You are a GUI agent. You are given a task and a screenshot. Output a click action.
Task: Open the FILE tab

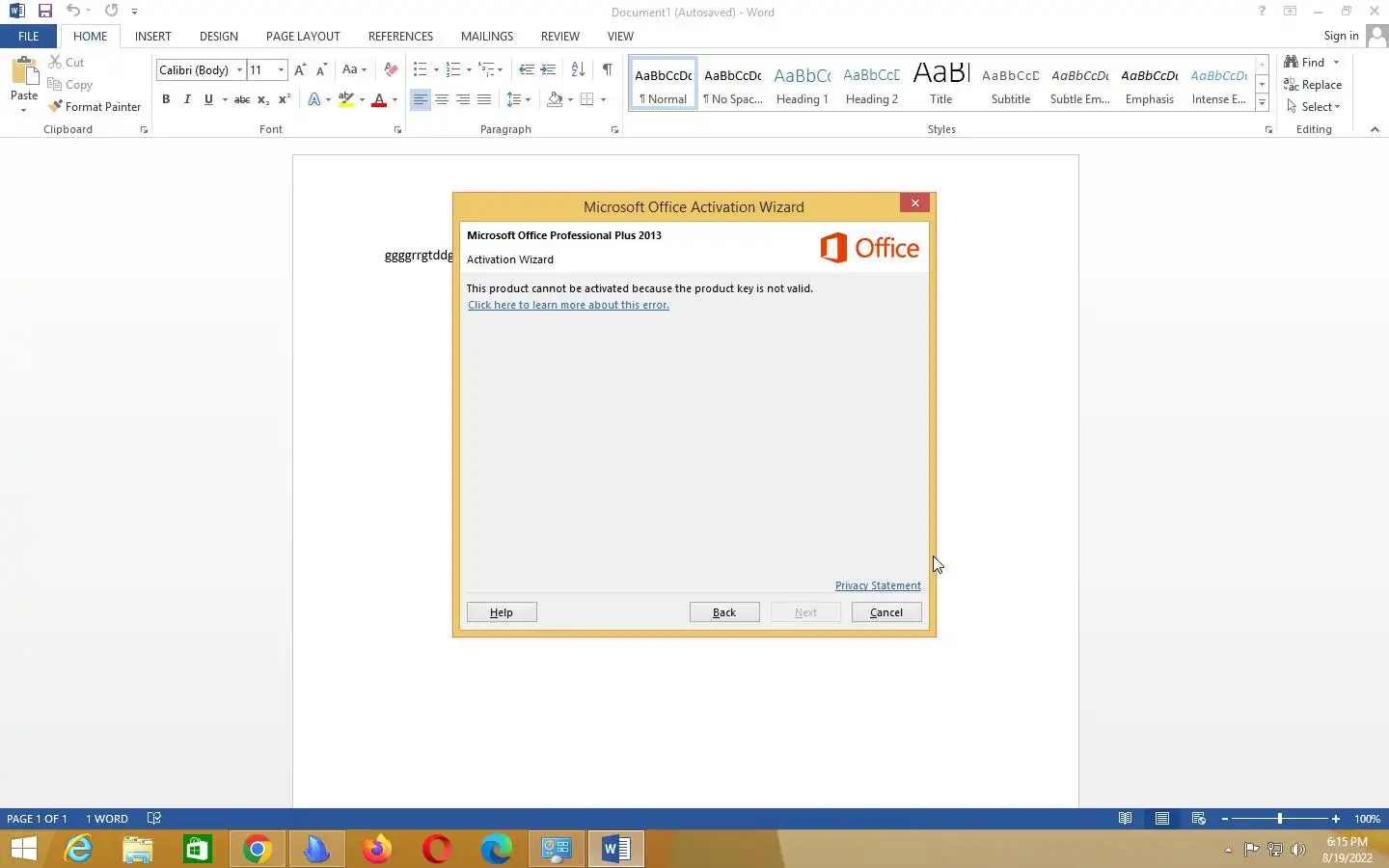click(x=29, y=36)
